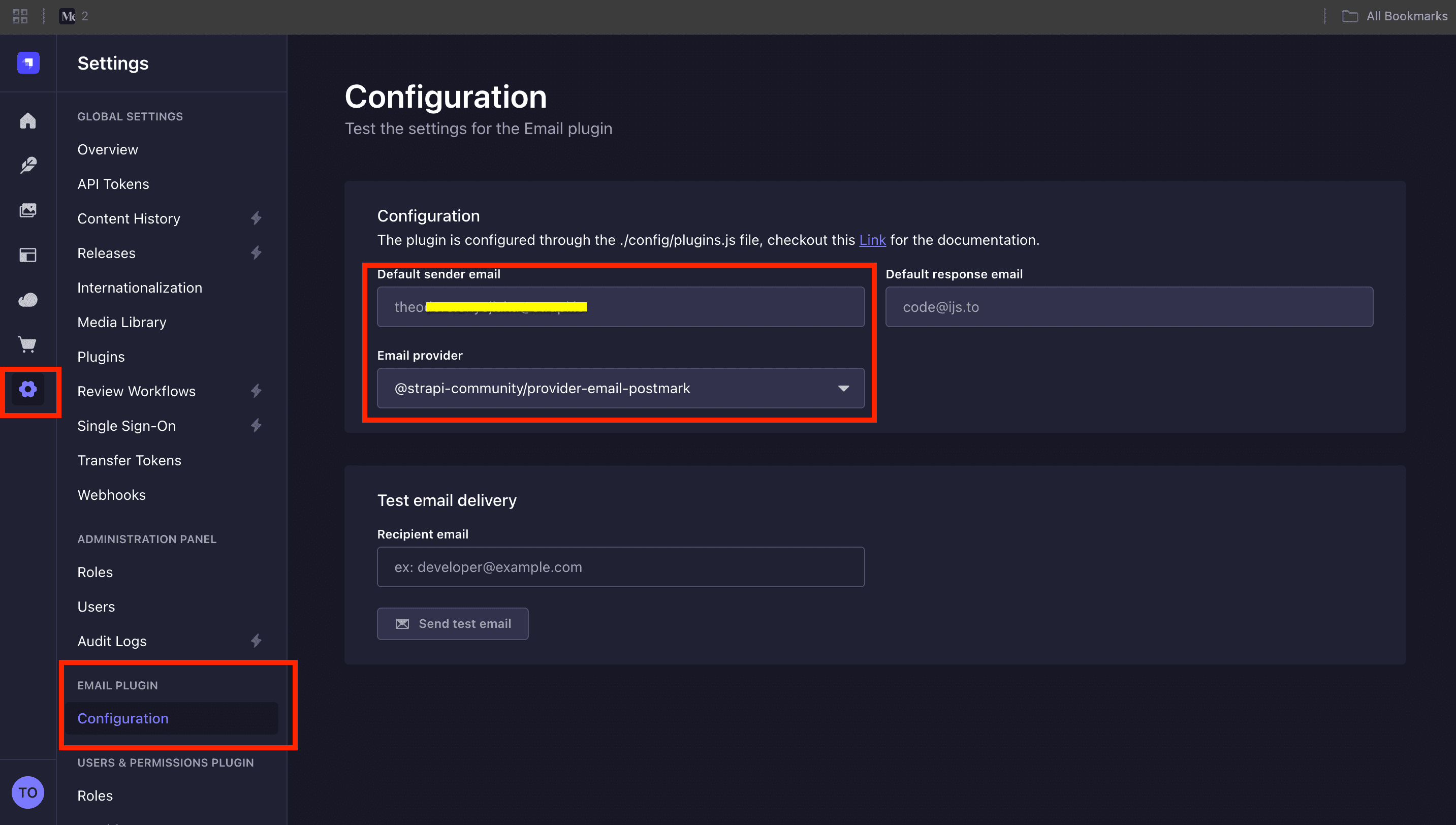The height and width of the screenshot is (825, 1456).
Task: Click the Strapi logo icon
Action: 28,62
